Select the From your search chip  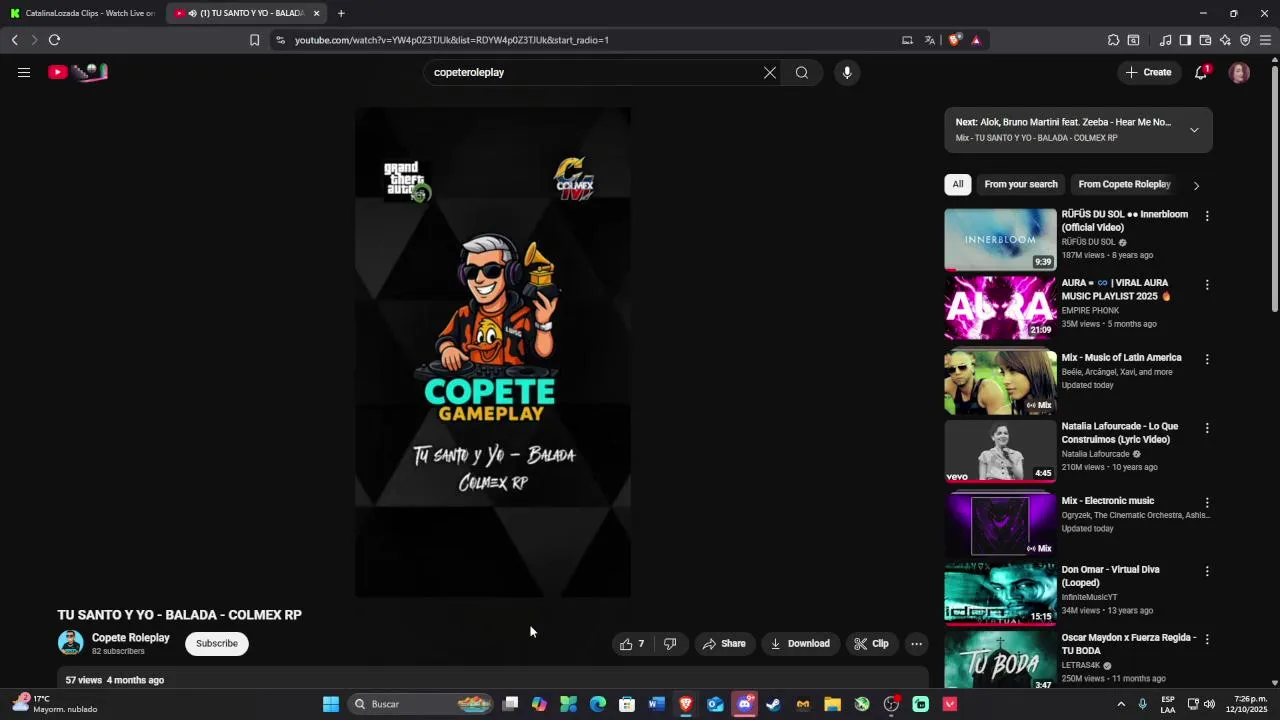coord(1021,184)
